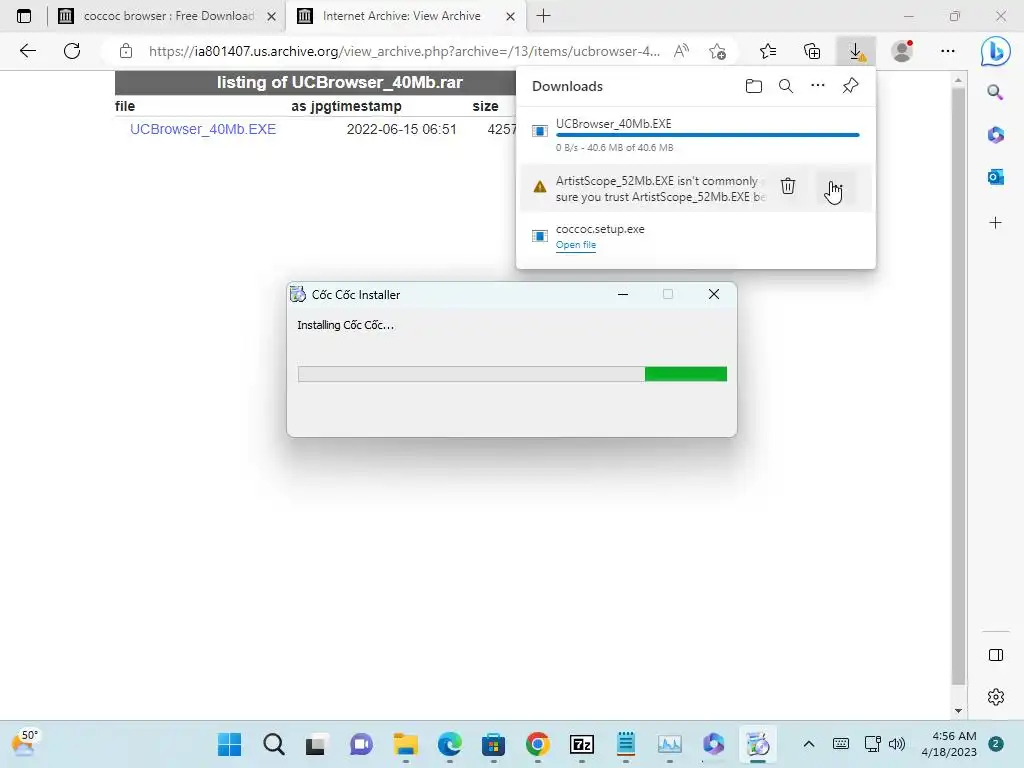Viewport: 1024px width, 768px height.
Task: Open Outlook sidebar icon
Action: tap(995, 176)
